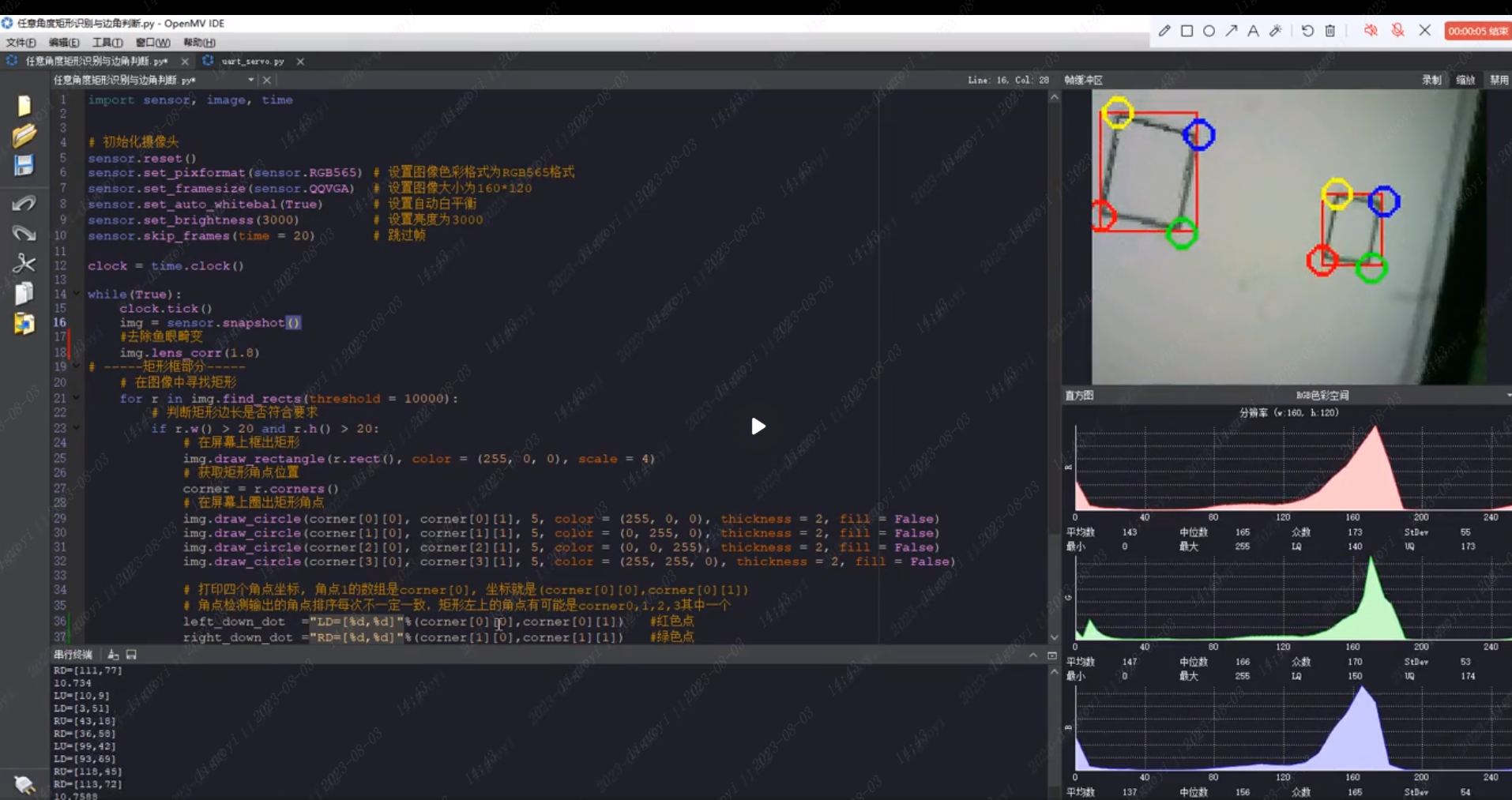
Task: Toggle the muted microphone icon
Action: click(x=1397, y=31)
